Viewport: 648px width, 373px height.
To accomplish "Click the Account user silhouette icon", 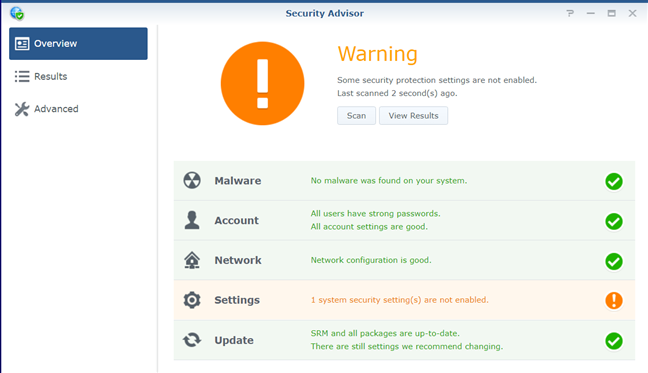I will point(192,220).
